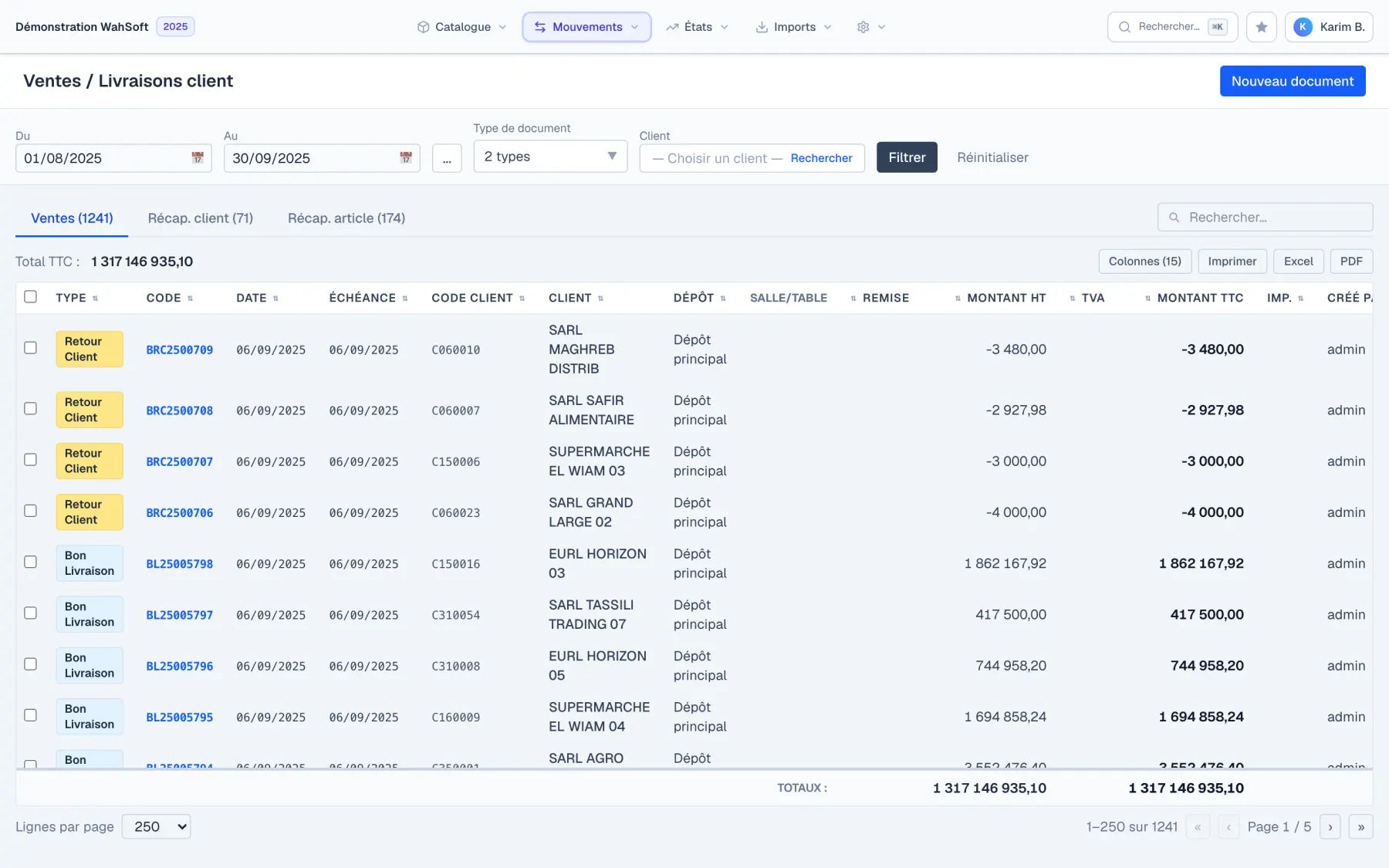
Task: Tick the BRC2500706 row checkbox
Action: 30,511
